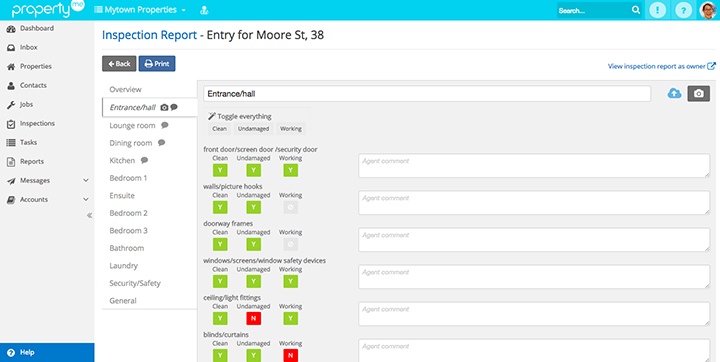Screen dimensions: 720x362
Task: Open the alerts exclamation icon
Action: [x=658, y=10]
